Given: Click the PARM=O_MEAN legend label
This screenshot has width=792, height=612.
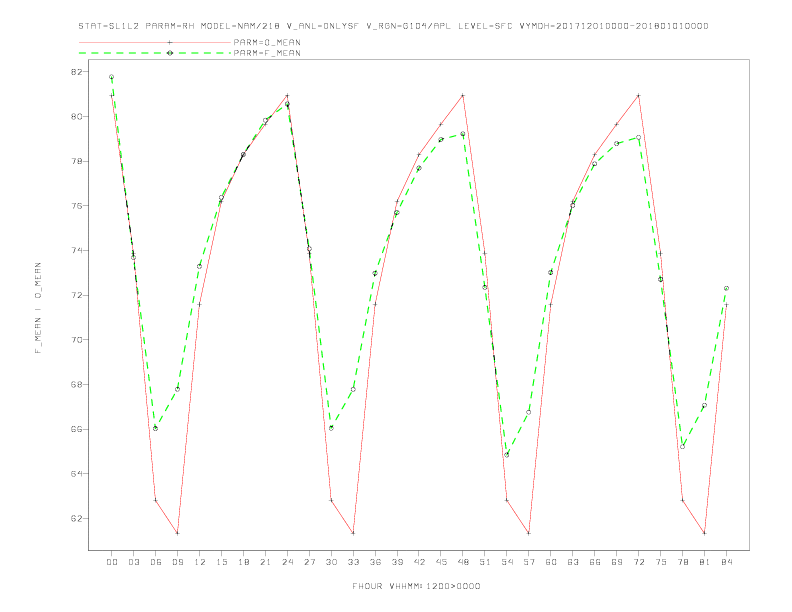Looking at the screenshot, I should click(267, 42).
